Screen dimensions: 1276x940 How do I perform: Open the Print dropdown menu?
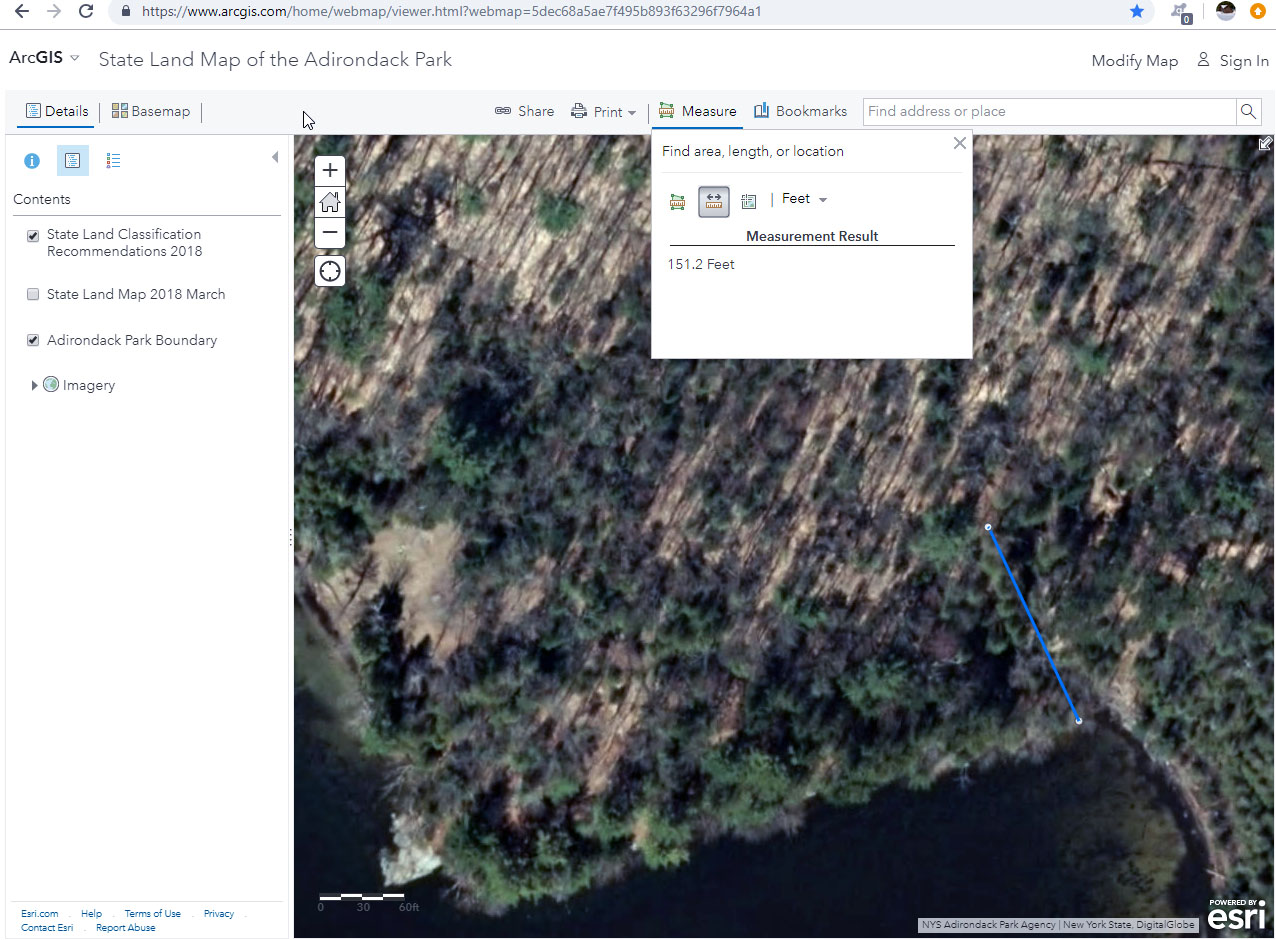click(604, 112)
